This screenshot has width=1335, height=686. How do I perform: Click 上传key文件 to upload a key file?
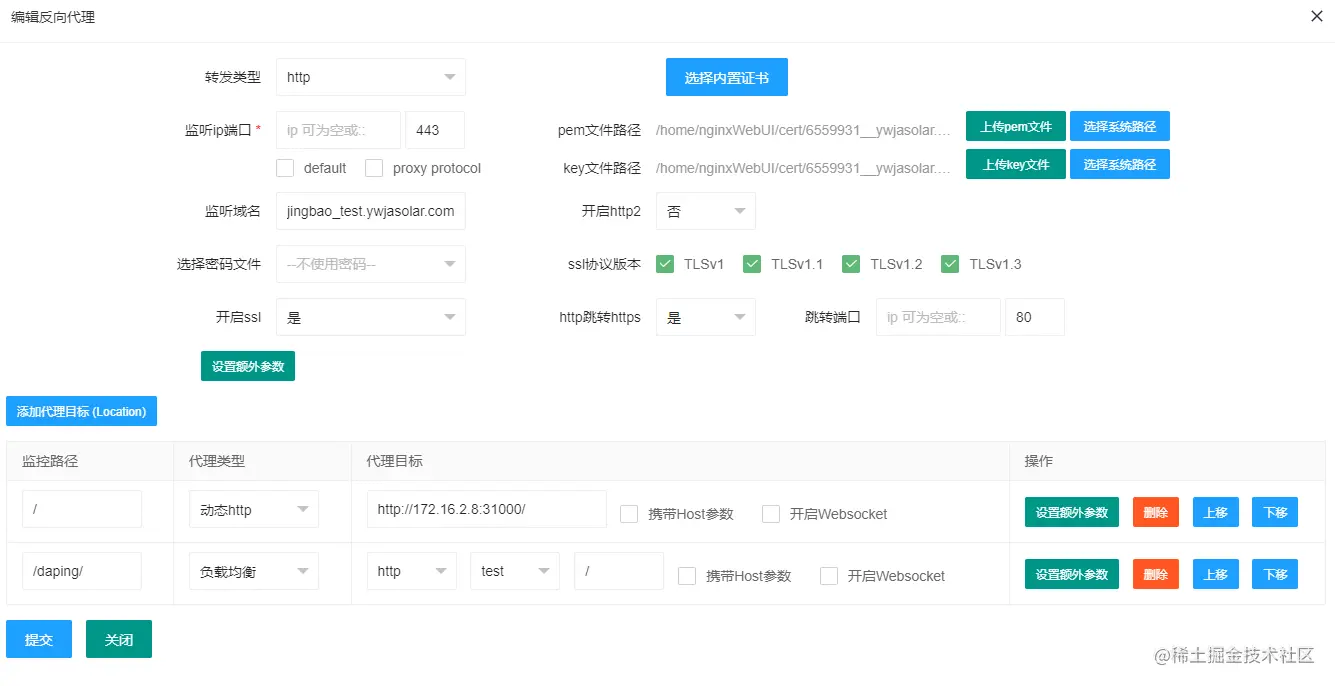[x=1015, y=164]
